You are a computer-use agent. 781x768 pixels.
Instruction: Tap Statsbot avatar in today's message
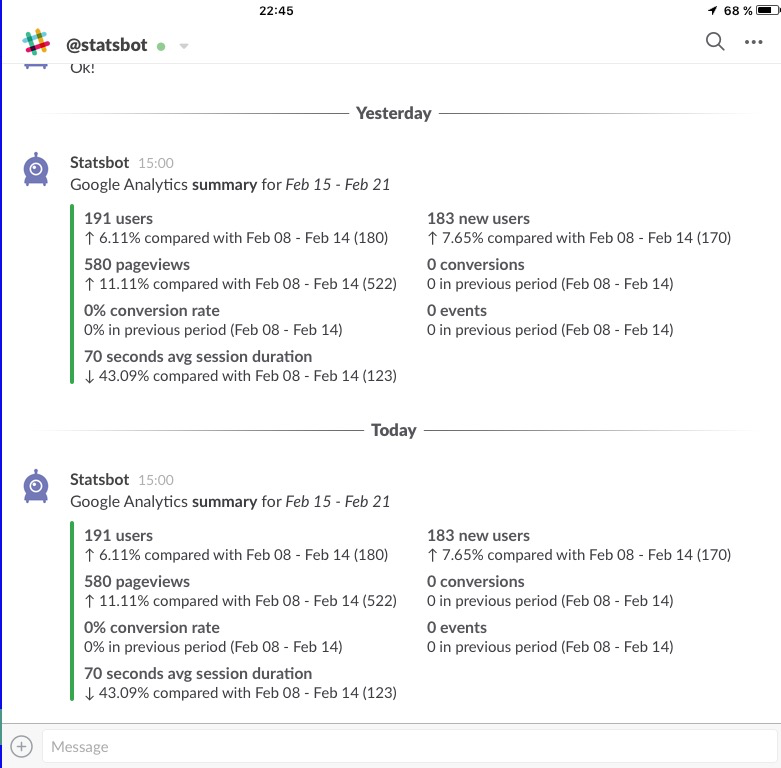[x=36, y=486]
